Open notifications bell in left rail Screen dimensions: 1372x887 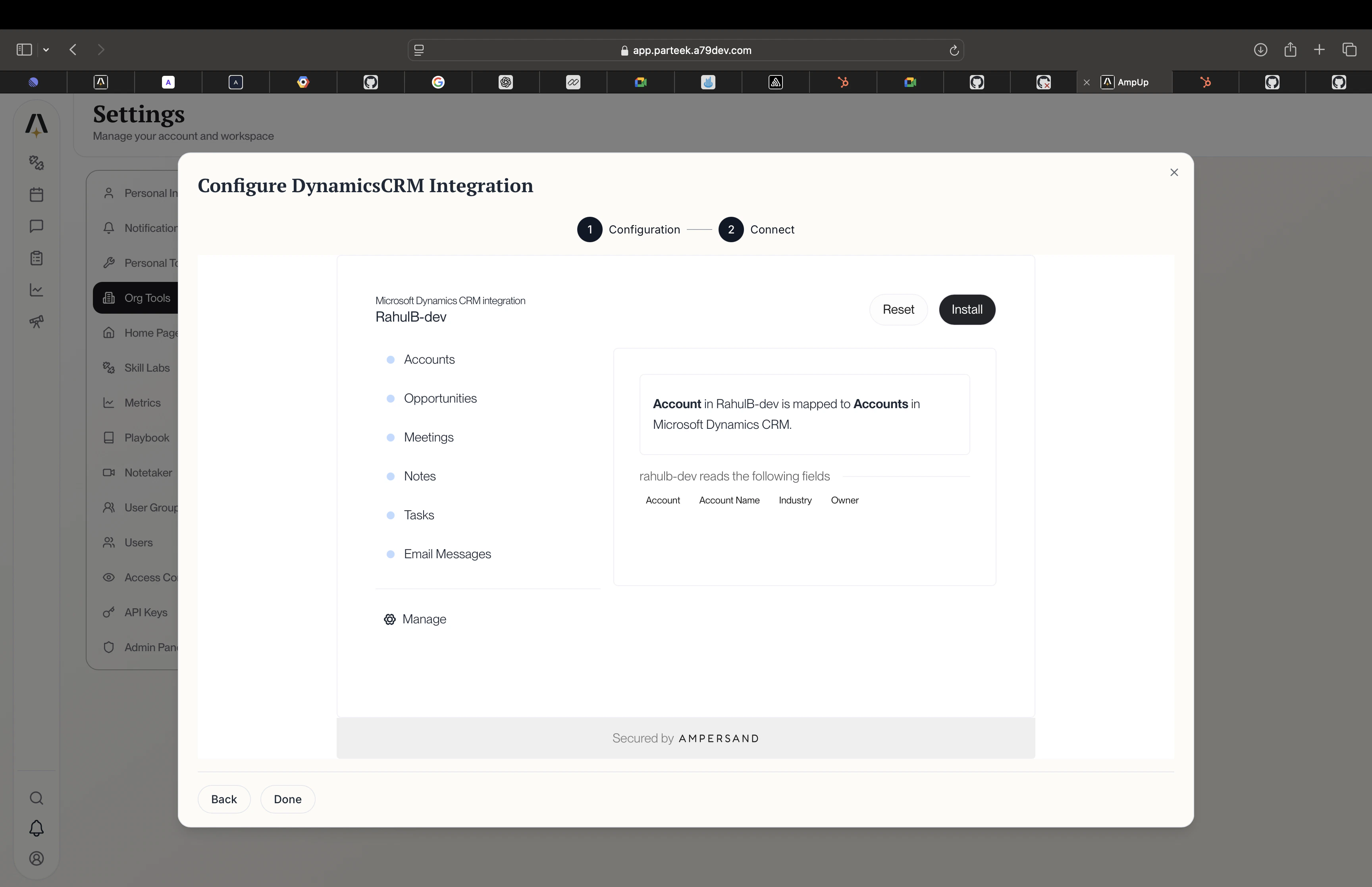point(36,828)
